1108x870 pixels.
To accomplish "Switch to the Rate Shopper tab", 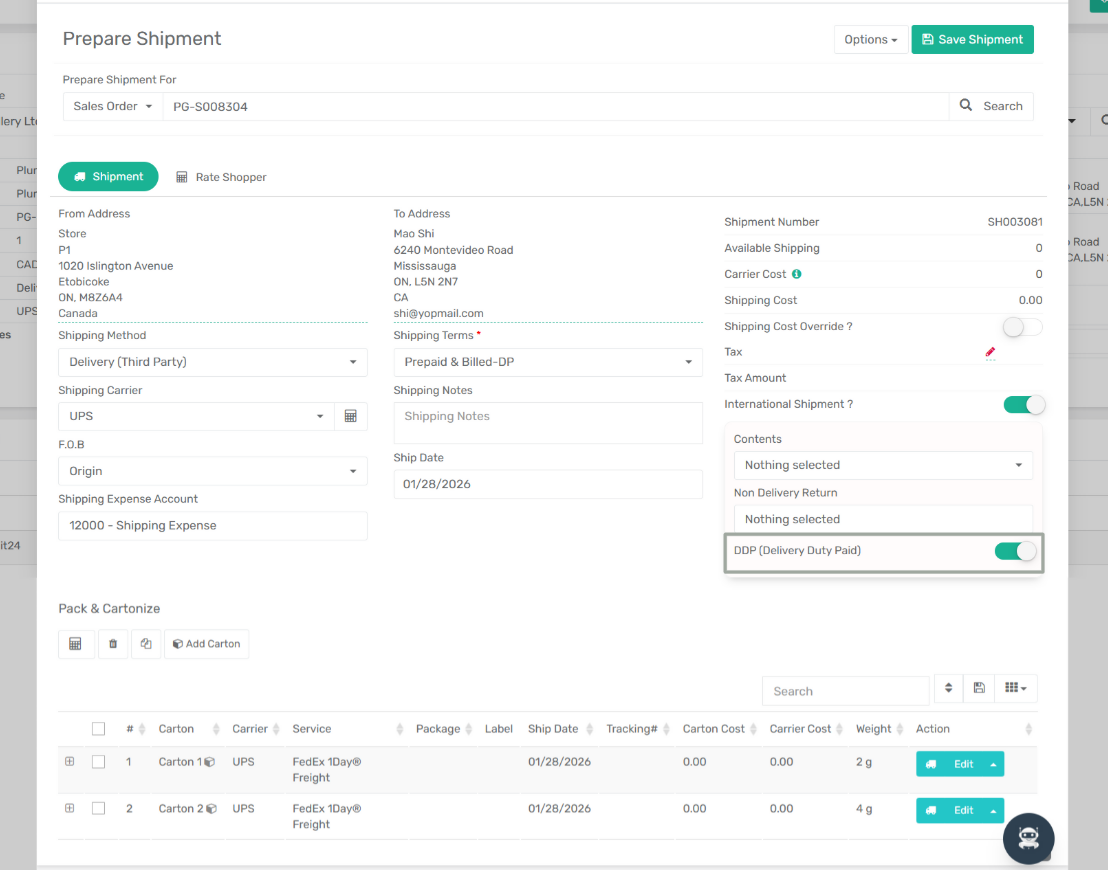I will (221, 177).
